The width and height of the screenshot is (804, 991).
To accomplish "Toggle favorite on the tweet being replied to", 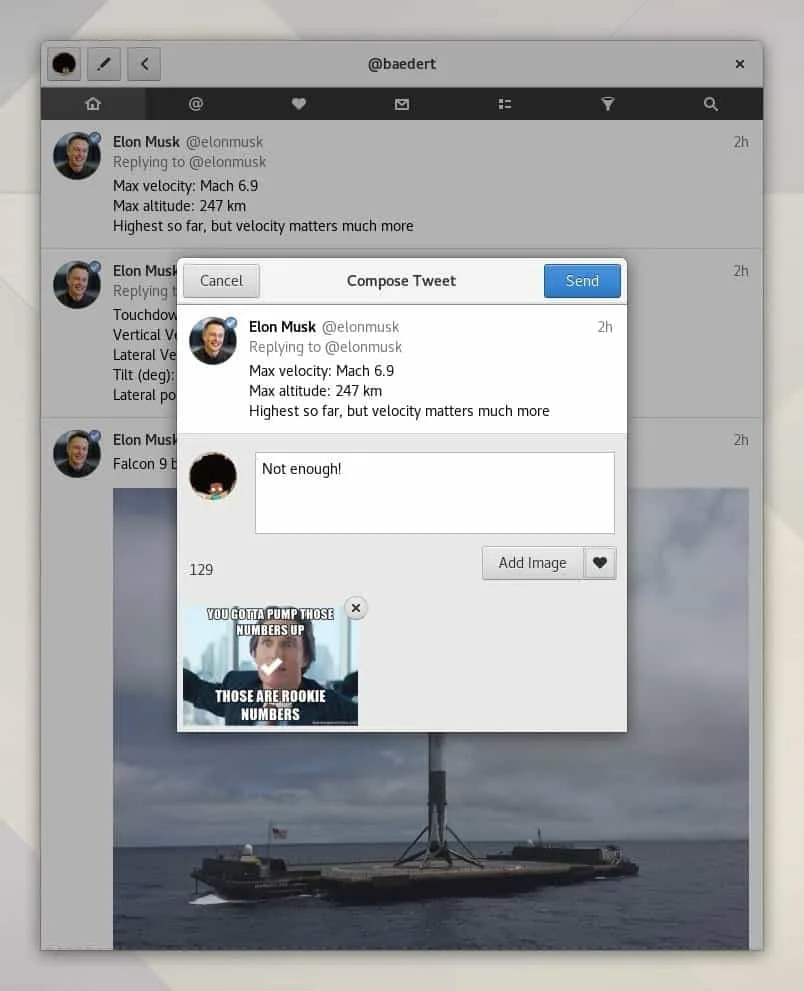I will click(600, 562).
